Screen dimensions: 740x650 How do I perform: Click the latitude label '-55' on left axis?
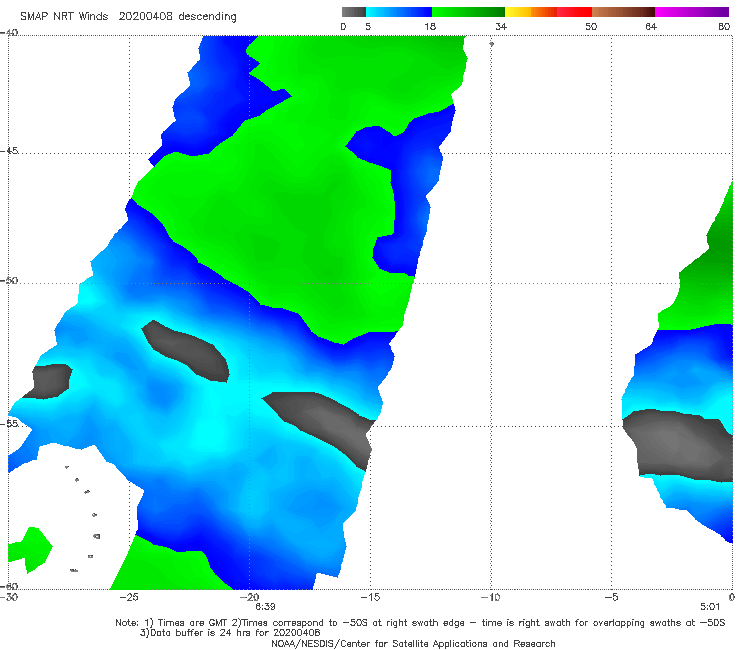tap(9, 423)
